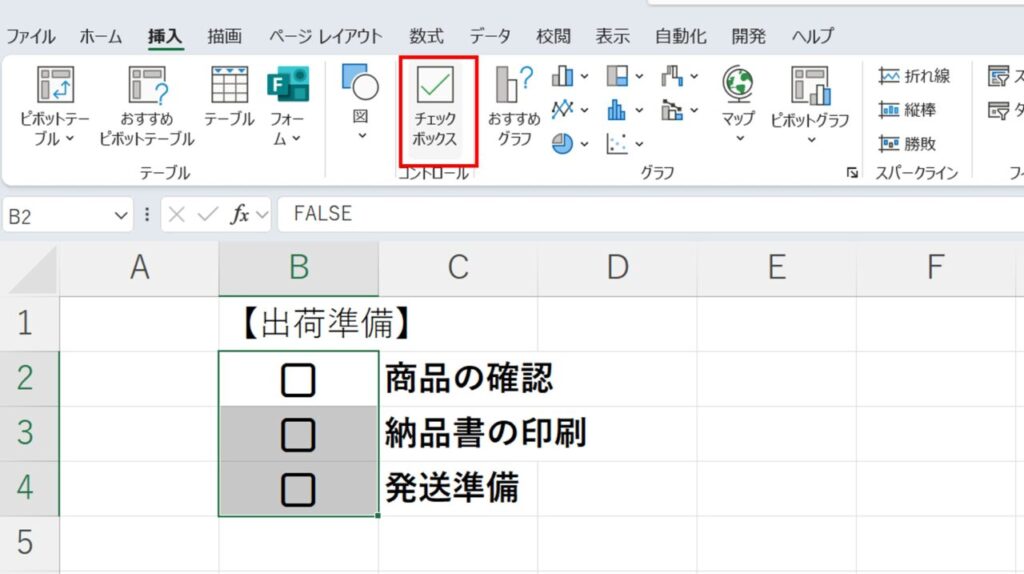Expand the scatter chart dropdown arrow

[639, 144]
